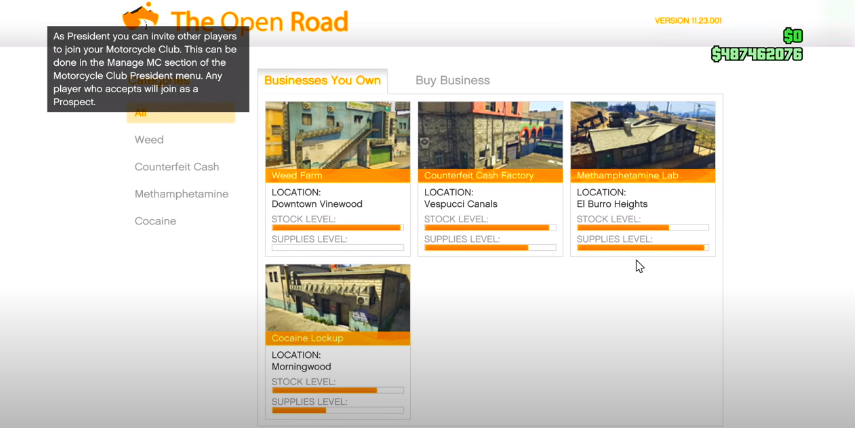Select Counterfeit Cash Factory title banner

[490, 176]
